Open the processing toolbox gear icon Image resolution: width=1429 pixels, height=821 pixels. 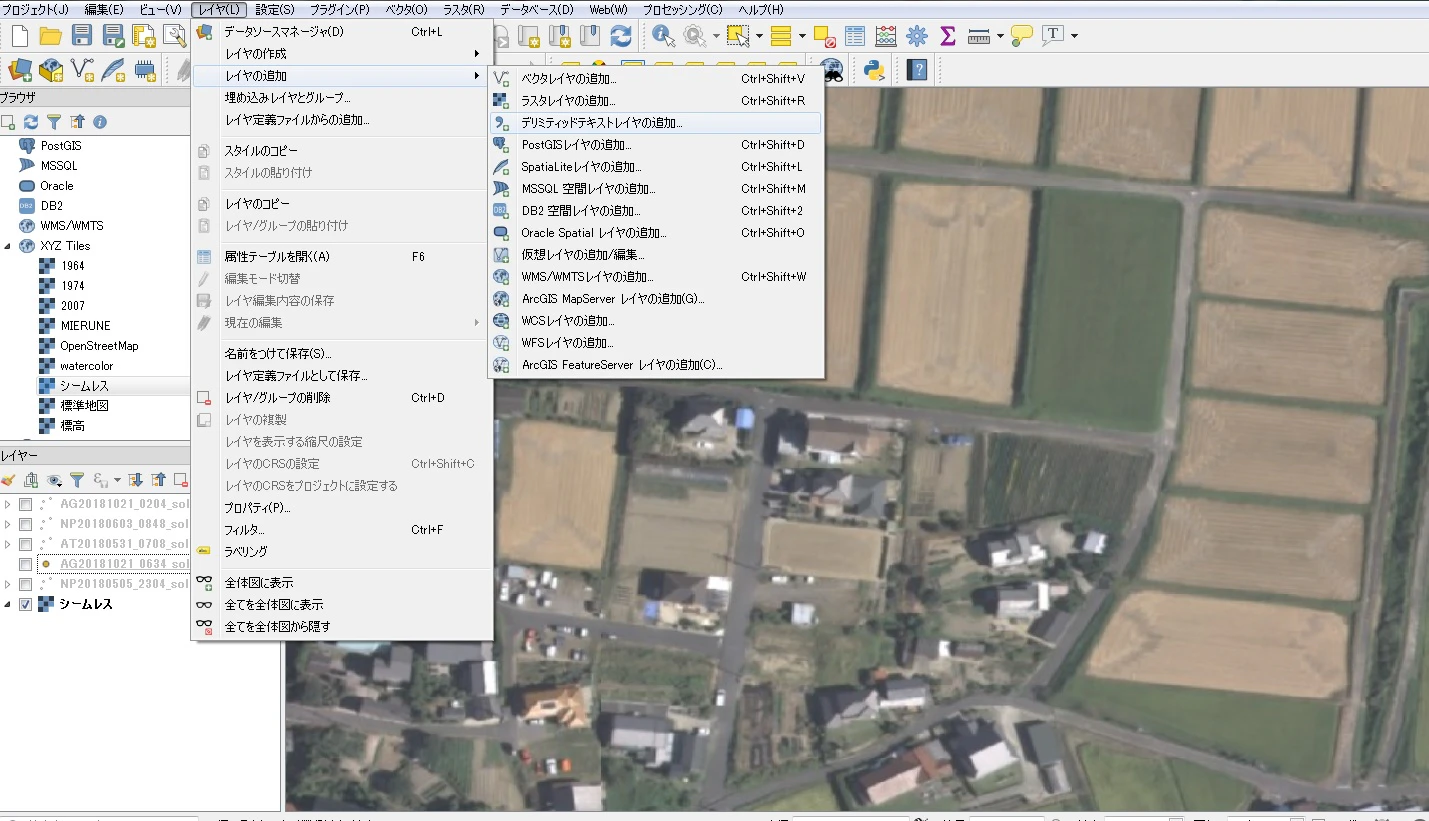pos(916,36)
